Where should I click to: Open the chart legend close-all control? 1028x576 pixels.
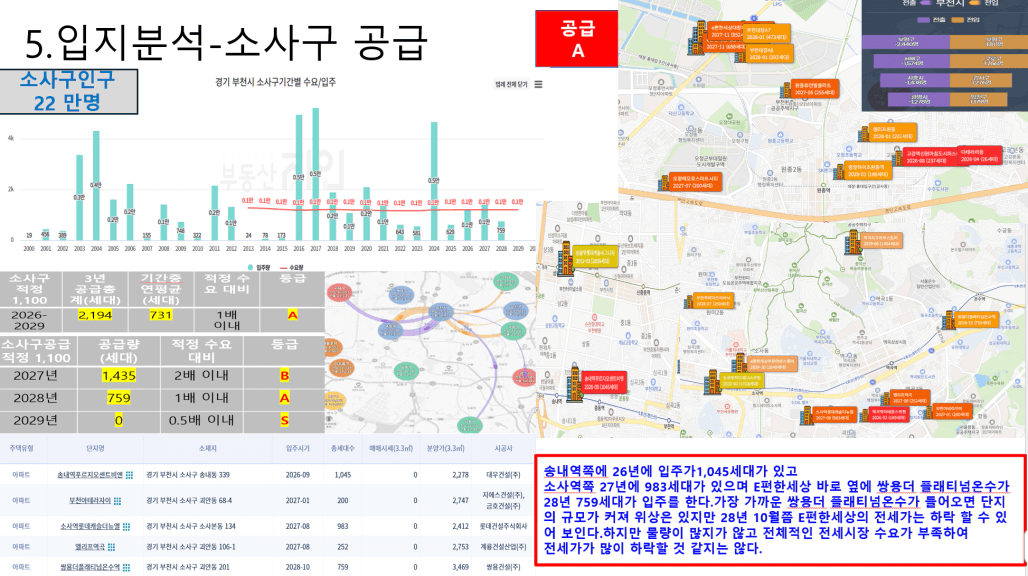coord(511,85)
